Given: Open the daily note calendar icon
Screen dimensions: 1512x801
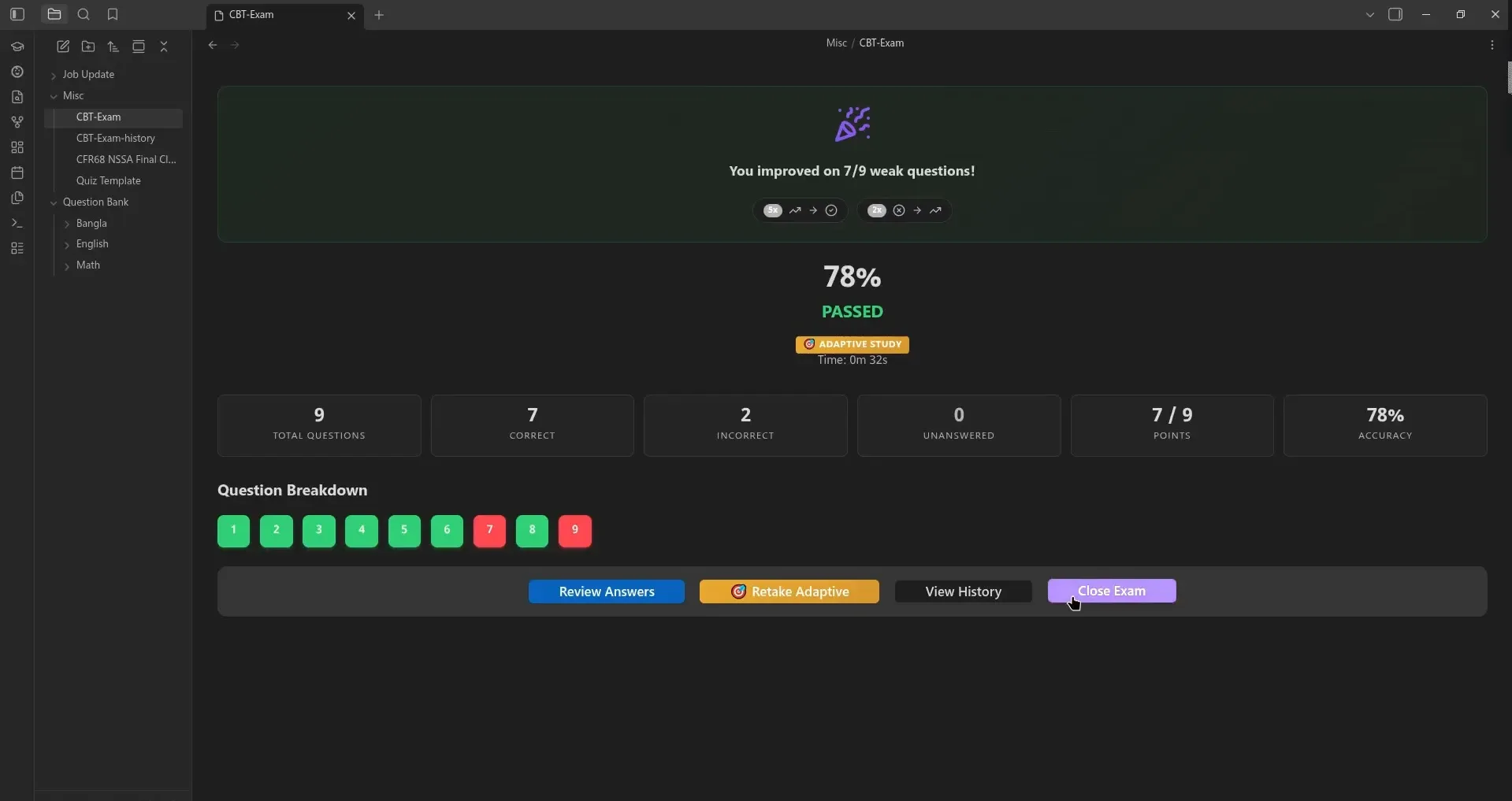Looking at the screenshot, I should point(17,172).
